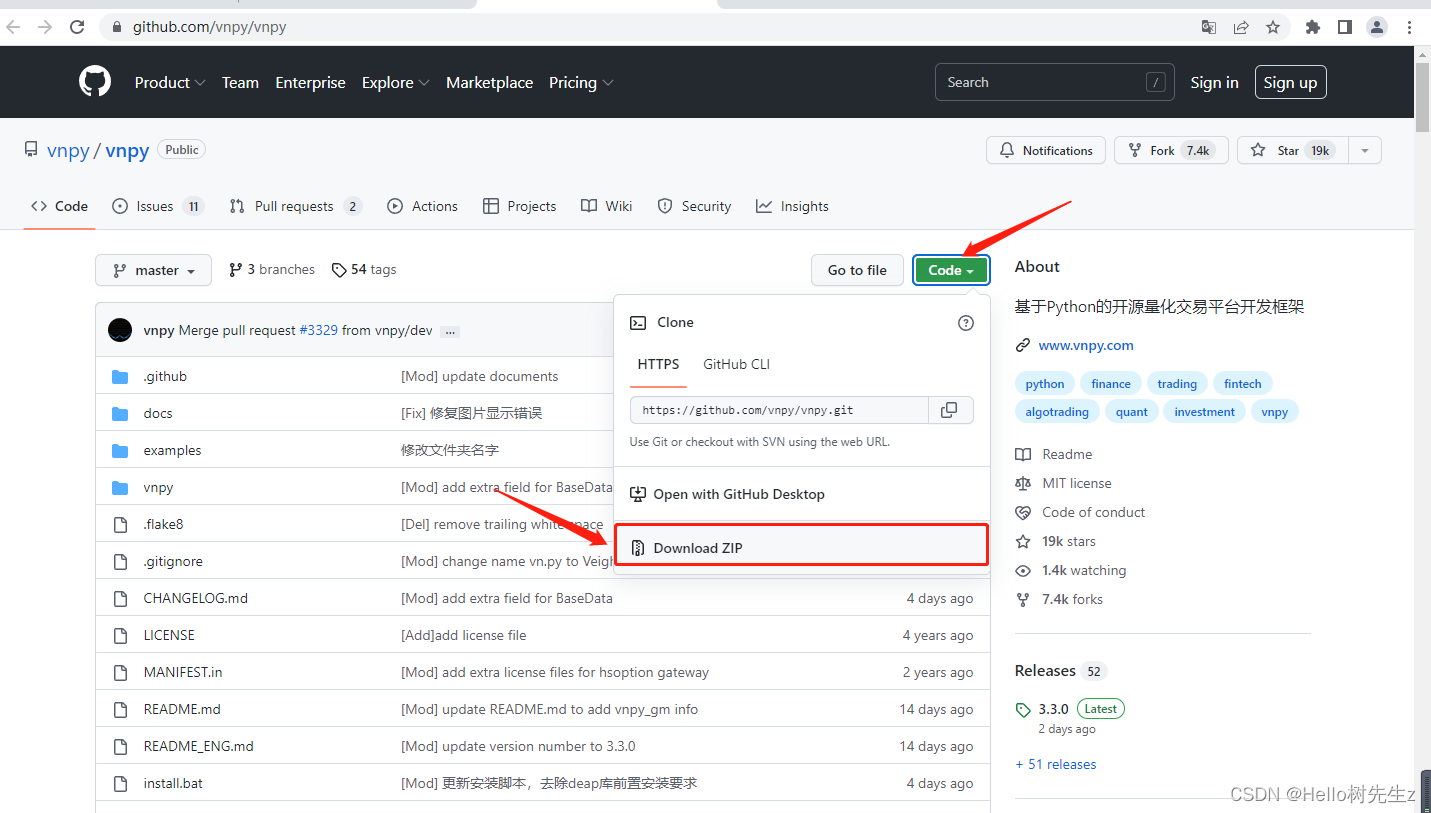Click the Sign up button

coord(1290,83)
